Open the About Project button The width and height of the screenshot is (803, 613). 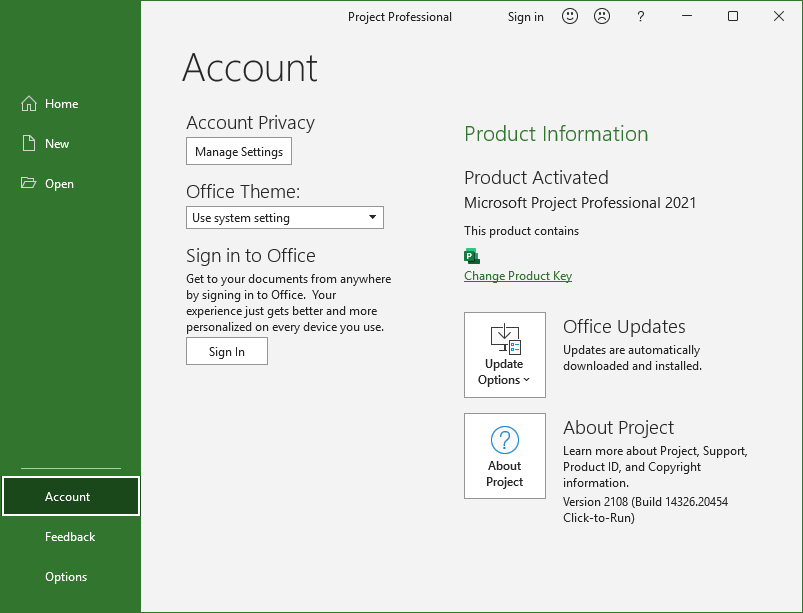coord(505,456)
